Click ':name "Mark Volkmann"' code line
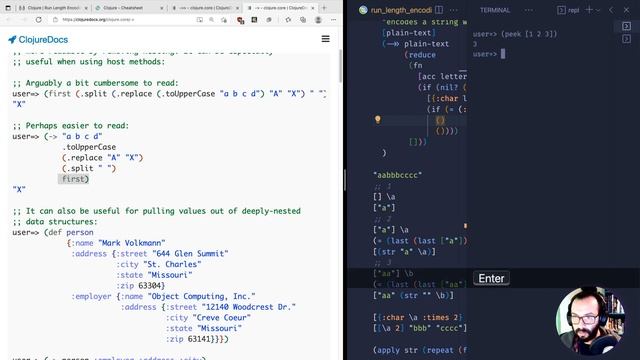 tap(116, 243)
